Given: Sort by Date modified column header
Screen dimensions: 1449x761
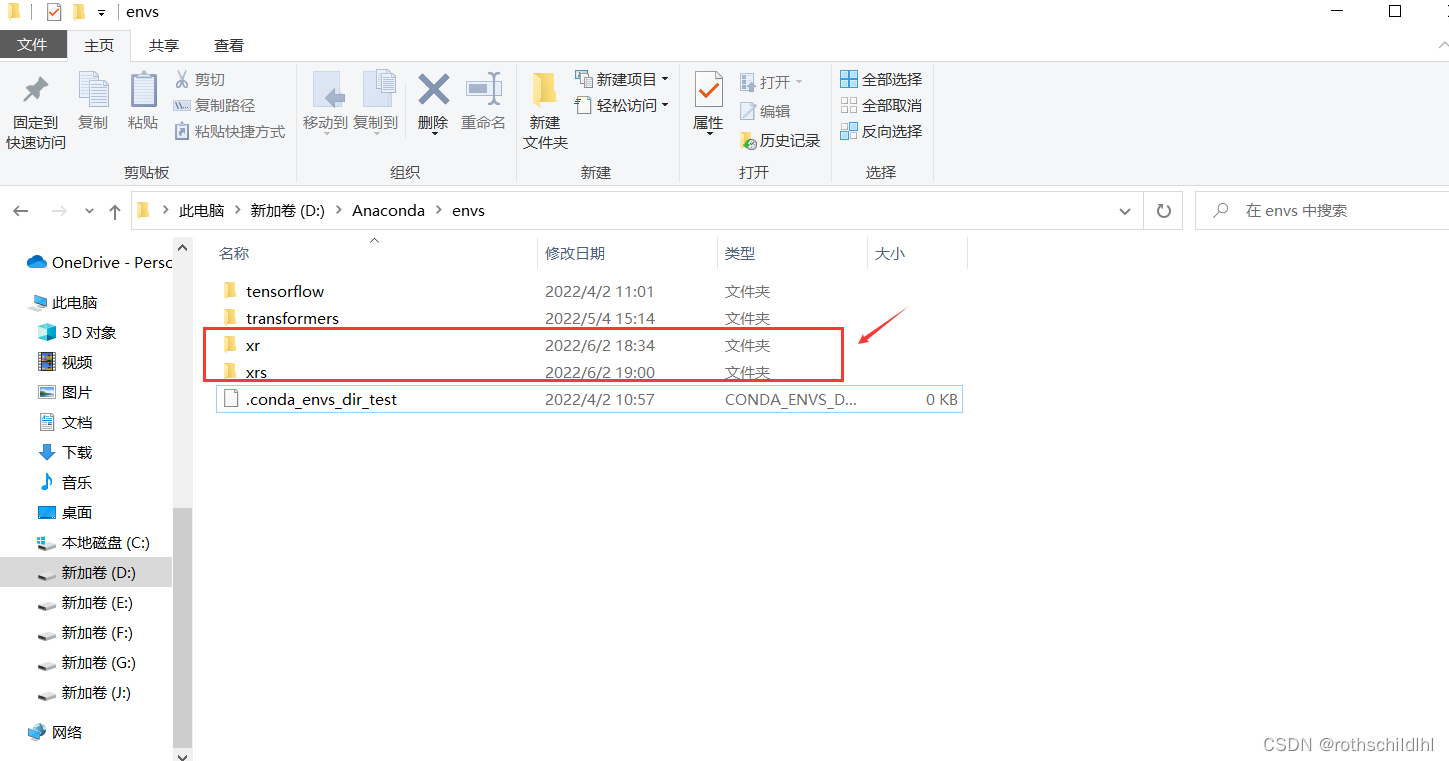Looking at the screenshot, I should pyautogui.click(x=627, y=254).
